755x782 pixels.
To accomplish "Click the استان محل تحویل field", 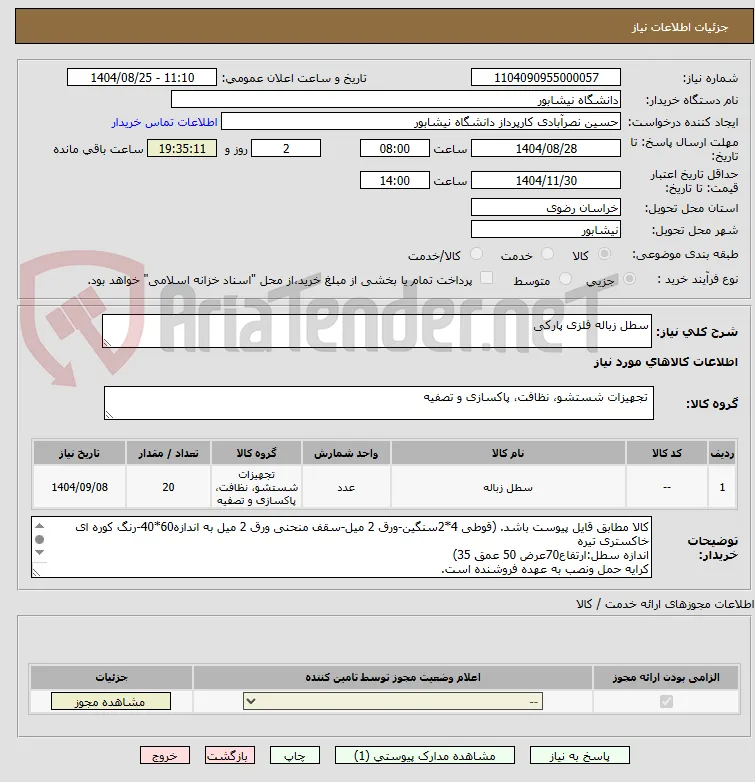I will pos(546,207).
